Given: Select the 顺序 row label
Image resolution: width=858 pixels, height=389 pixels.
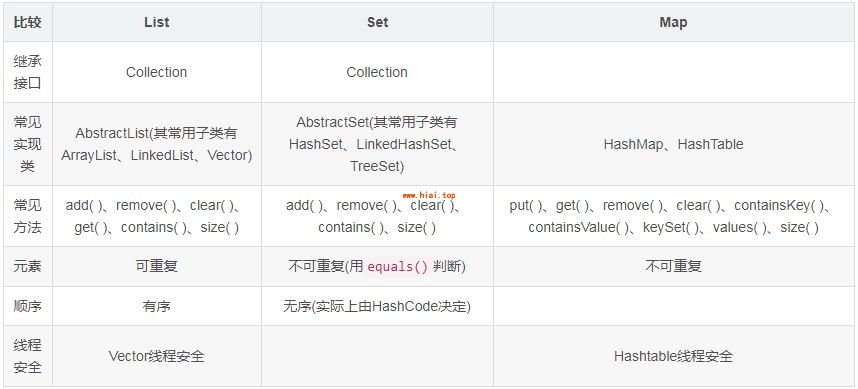Looking at the screenshot, I should pos(27,306).
